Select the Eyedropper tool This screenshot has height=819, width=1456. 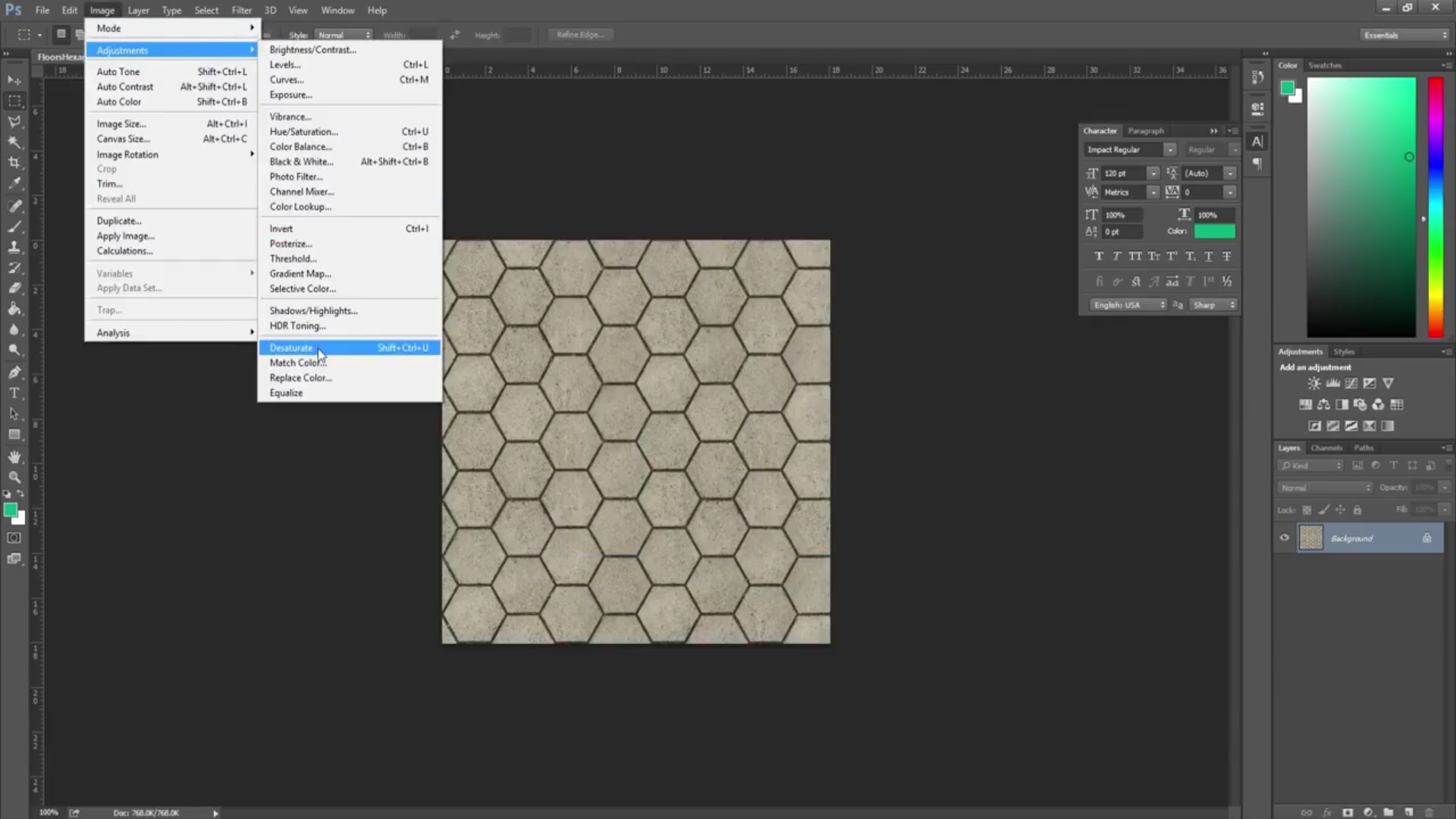tap(14, 183)
